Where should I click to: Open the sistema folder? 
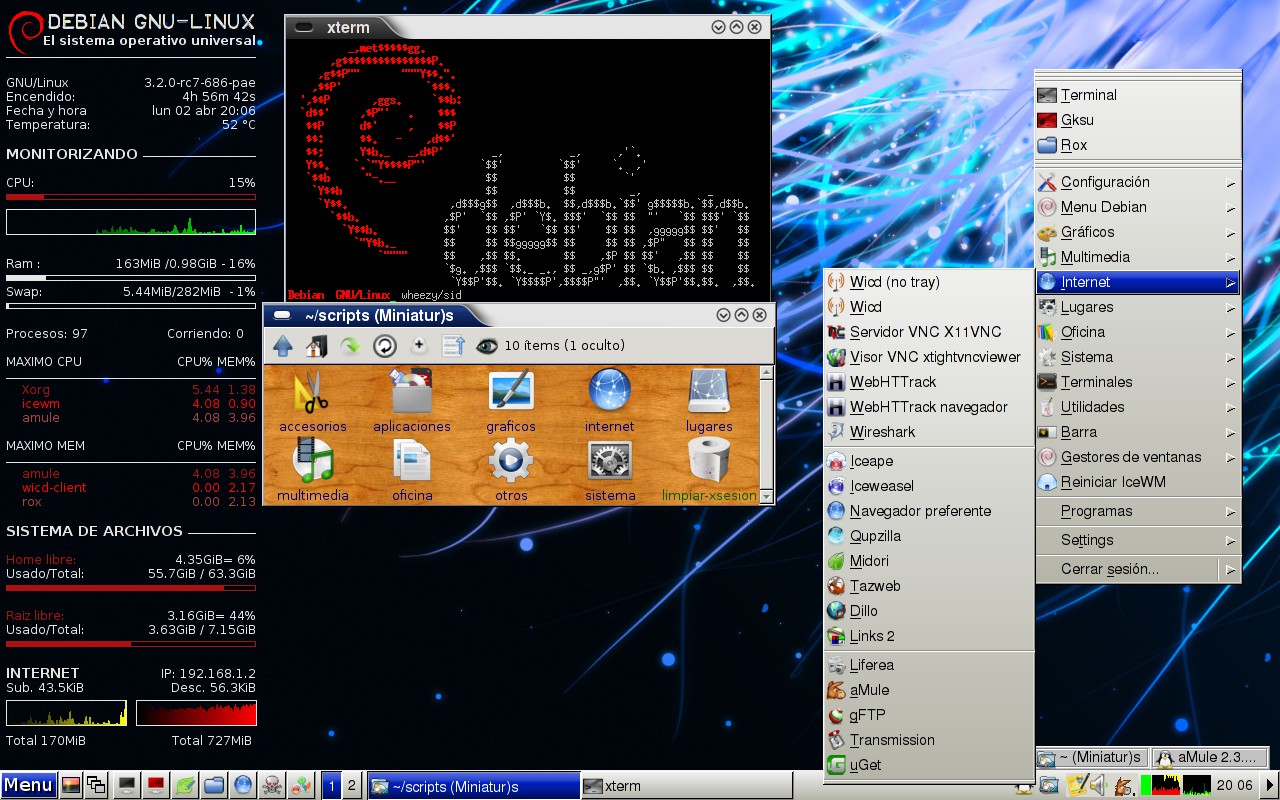pyautogui.click(x=610, y=470)
